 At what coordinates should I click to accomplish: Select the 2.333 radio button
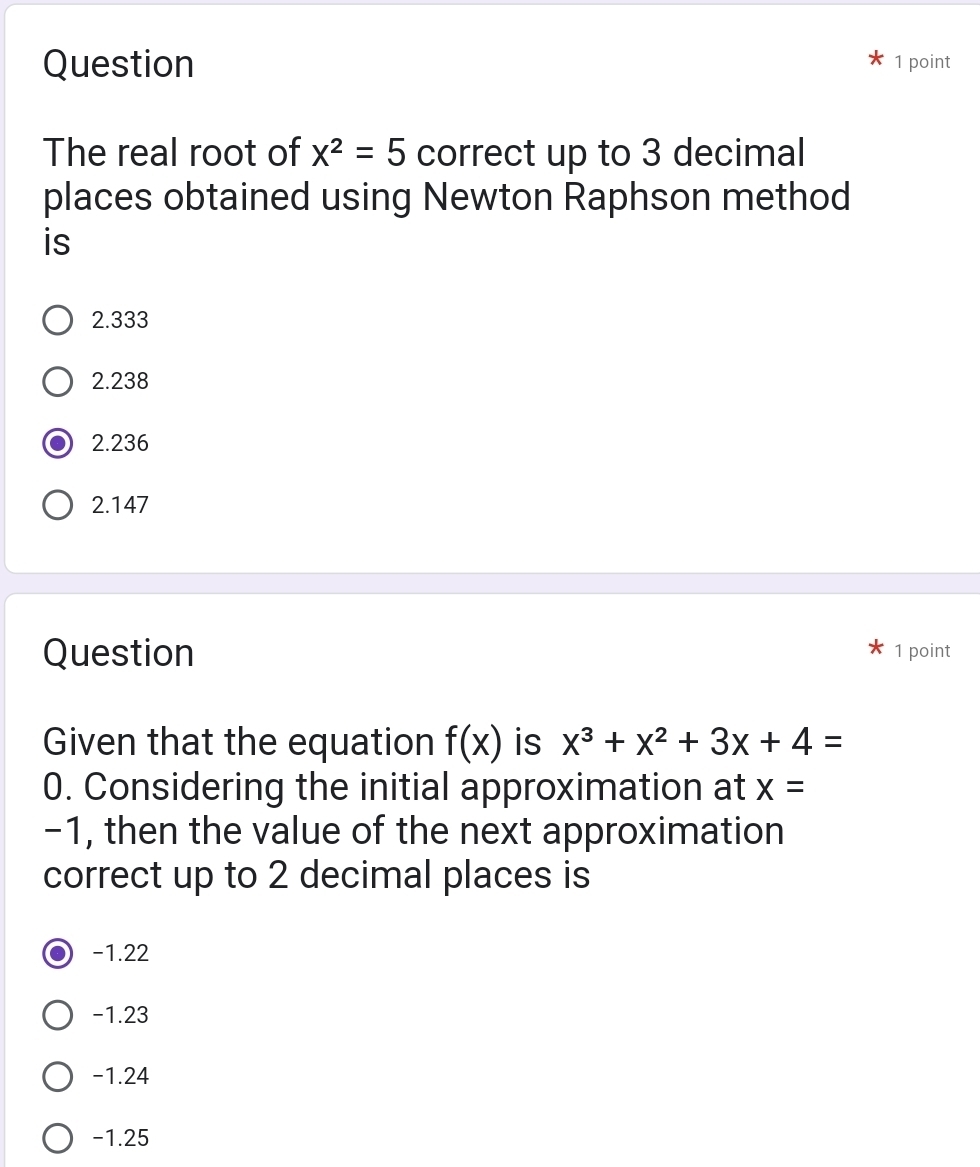point(58,321)
